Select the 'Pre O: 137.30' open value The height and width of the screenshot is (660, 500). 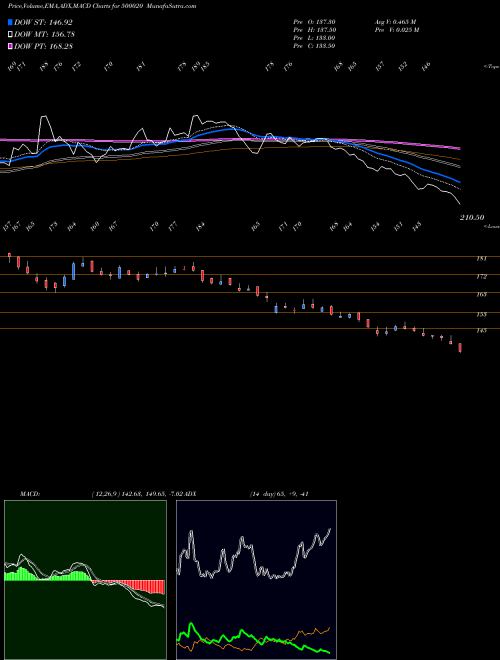pos(314,22)
